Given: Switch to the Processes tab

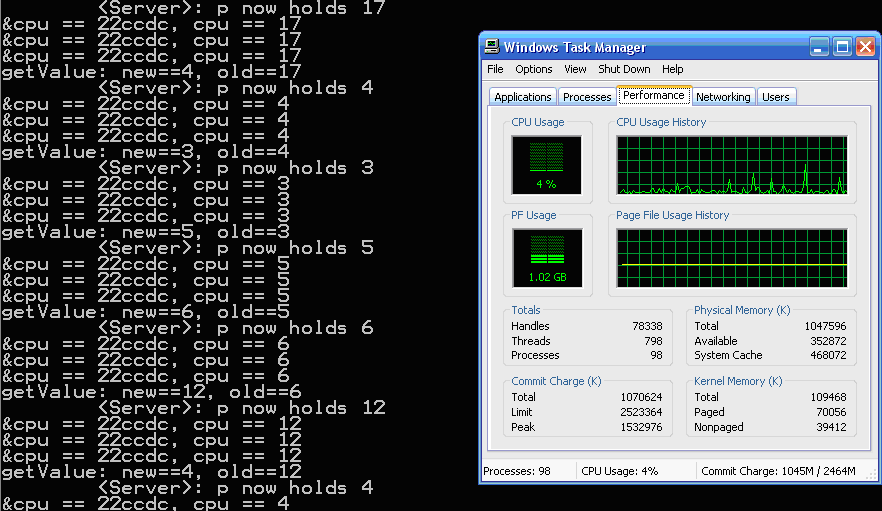Looking at the screenshot, I should point(587,97).
